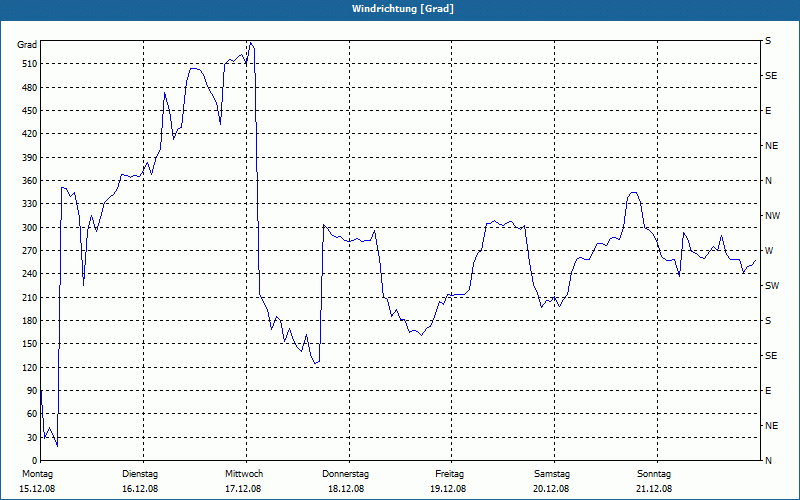Select the 270 y-axis value
800x500 pixels.
click(x=30, y=251)
